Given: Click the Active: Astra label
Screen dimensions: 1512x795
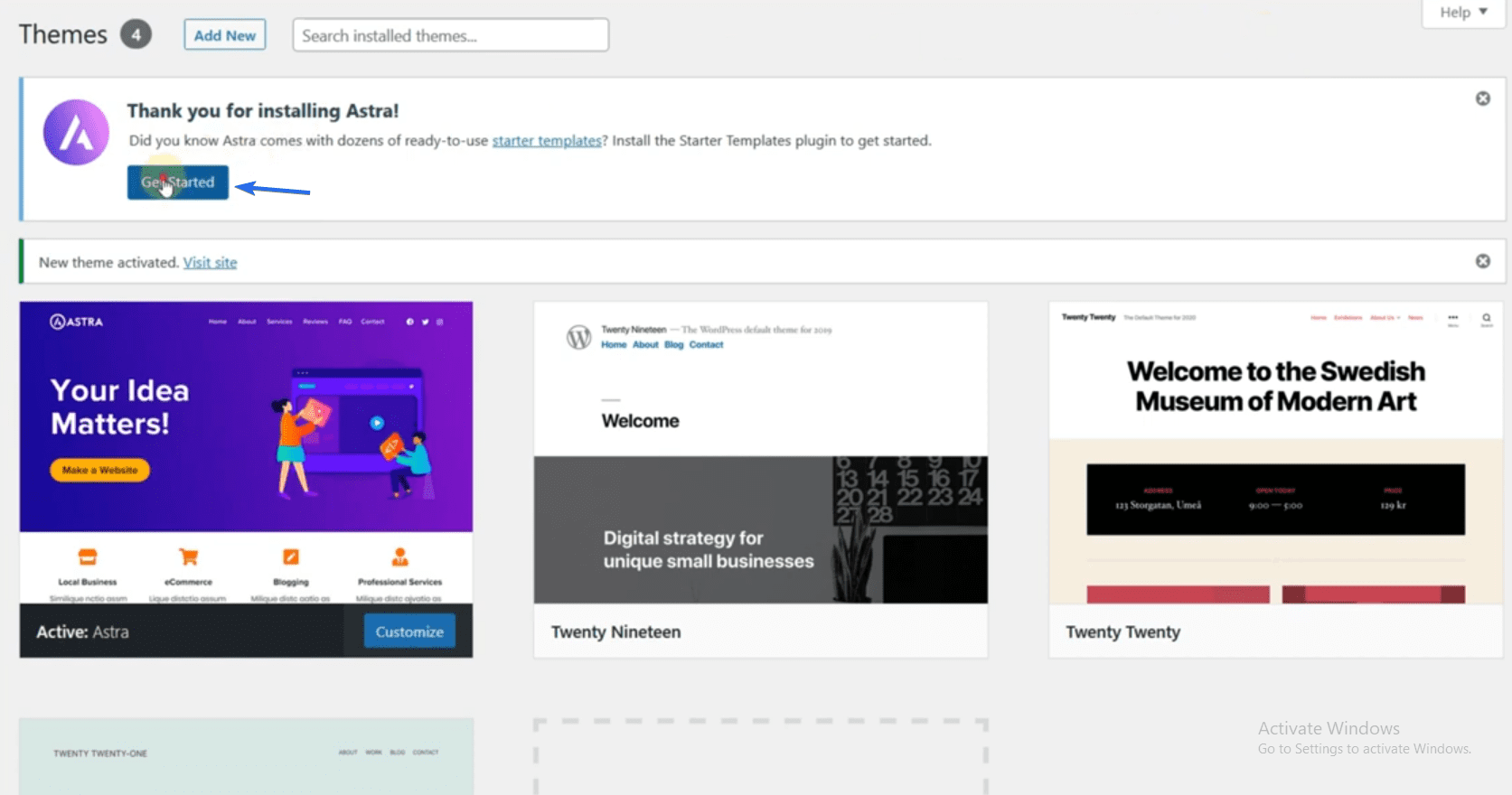Looking at the screenshot, I should (82, 632).
